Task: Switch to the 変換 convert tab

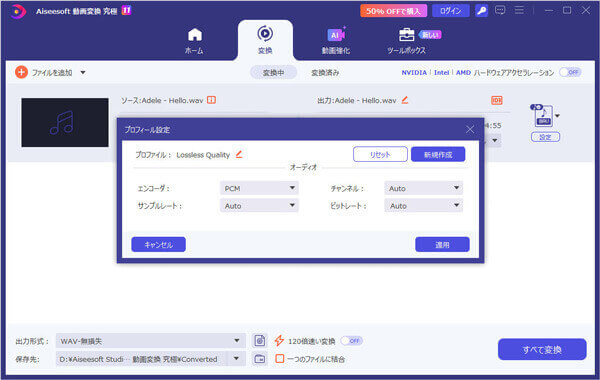Action: tap(265, 40)
